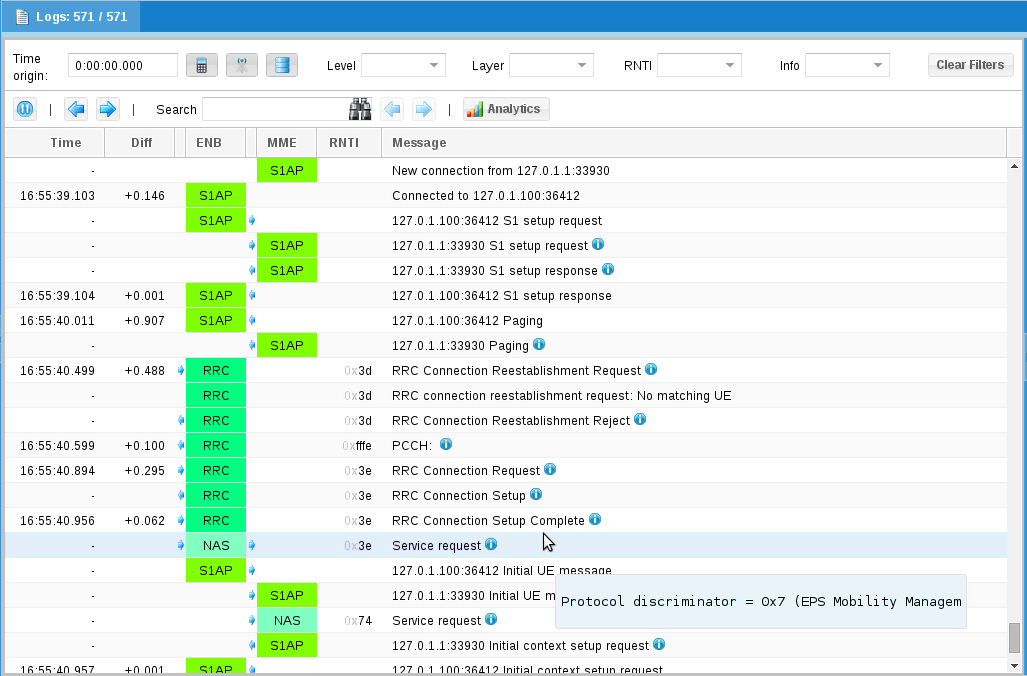Jump to previous search result arrow
Image resolution: width=1027 pixels, height=676 pixels.
pyautogui.click(x=392, y=109)
